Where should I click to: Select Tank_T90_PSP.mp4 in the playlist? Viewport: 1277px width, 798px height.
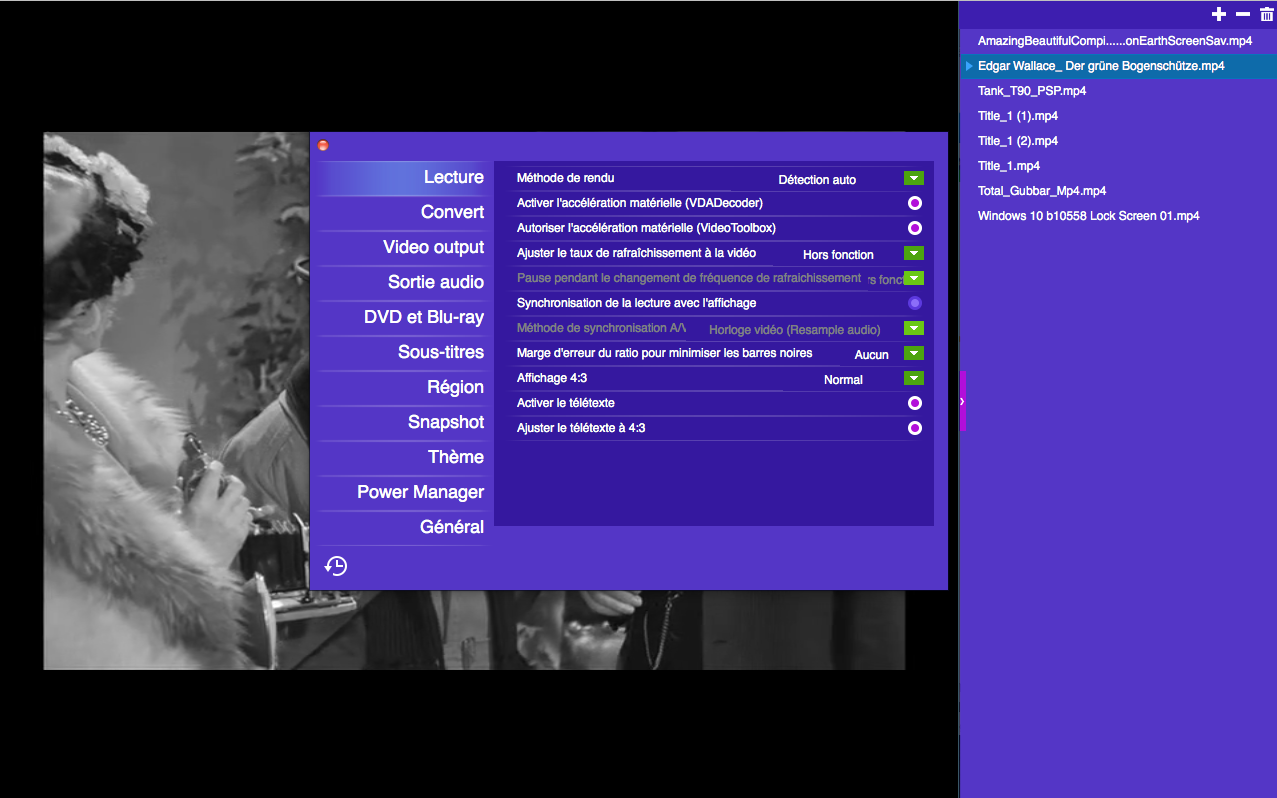coord(1119,91)
